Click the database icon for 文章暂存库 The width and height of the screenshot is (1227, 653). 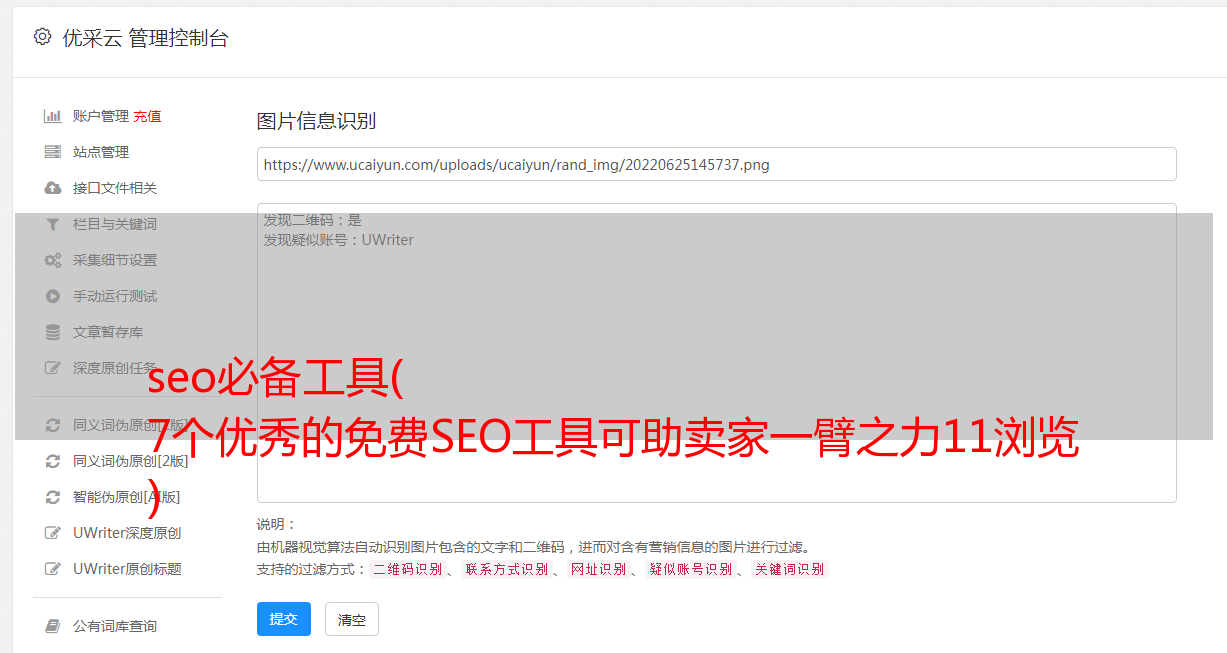coord(53,332)
